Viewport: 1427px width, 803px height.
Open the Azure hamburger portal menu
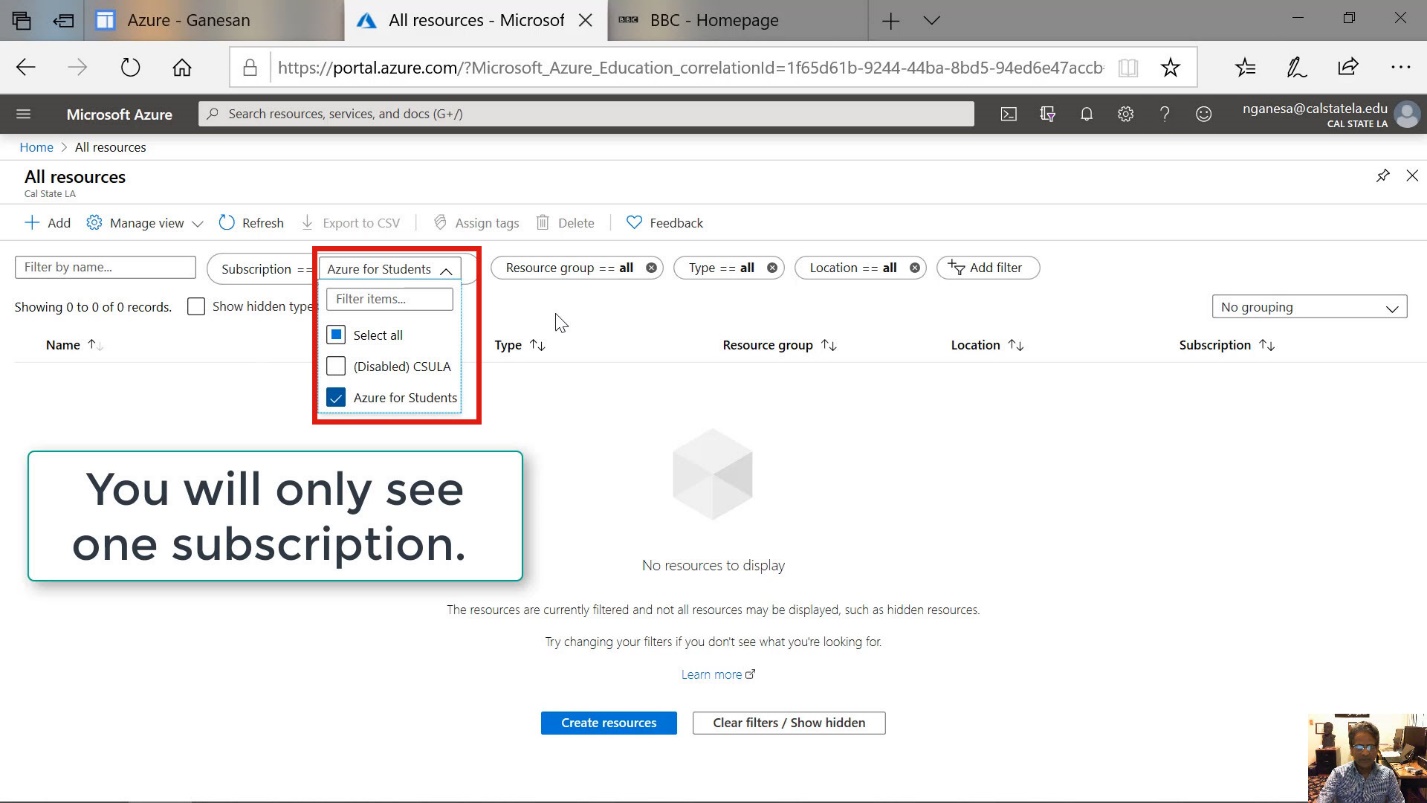24,114
